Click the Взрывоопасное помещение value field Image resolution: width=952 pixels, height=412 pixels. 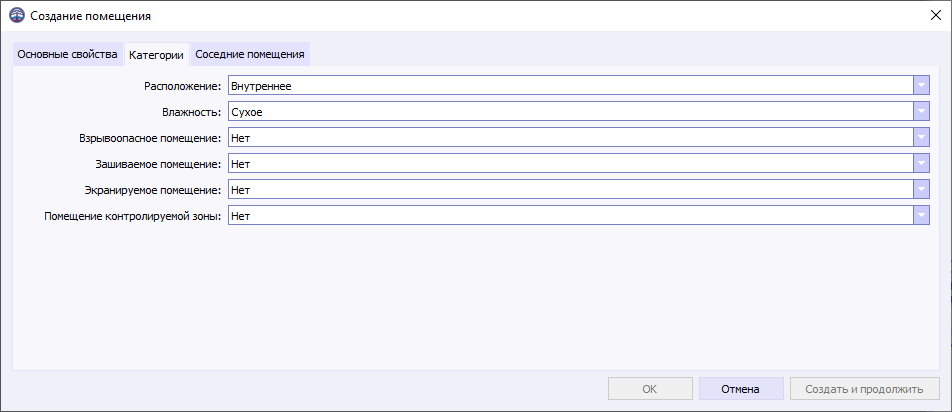click(x=570, y=138)
